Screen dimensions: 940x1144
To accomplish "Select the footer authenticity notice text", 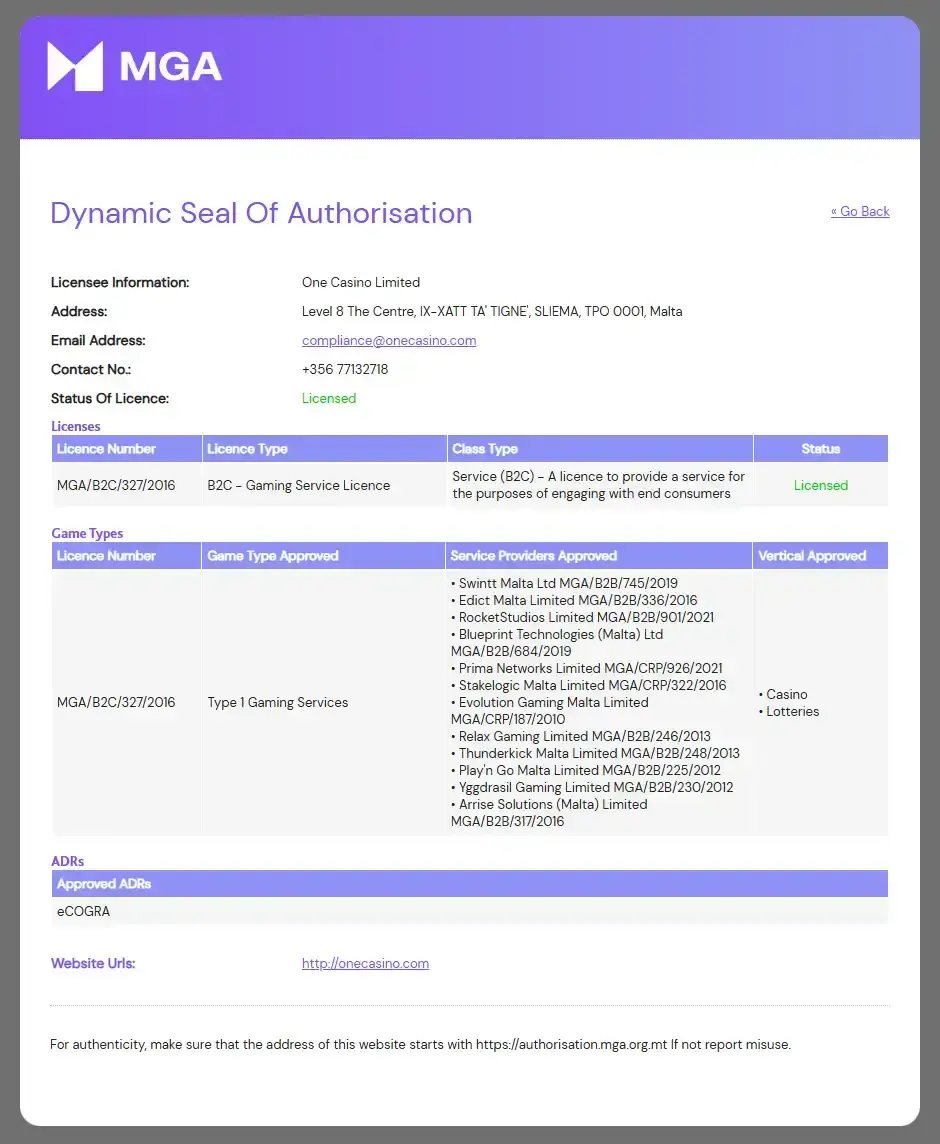I will click(420, 1044).
